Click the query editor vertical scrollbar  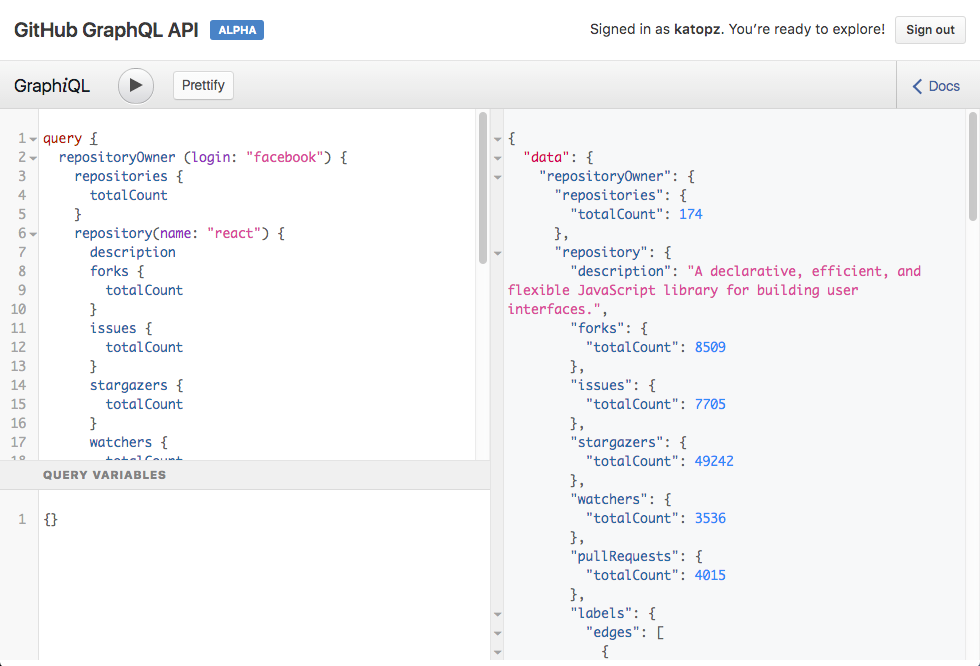[483, 190]
